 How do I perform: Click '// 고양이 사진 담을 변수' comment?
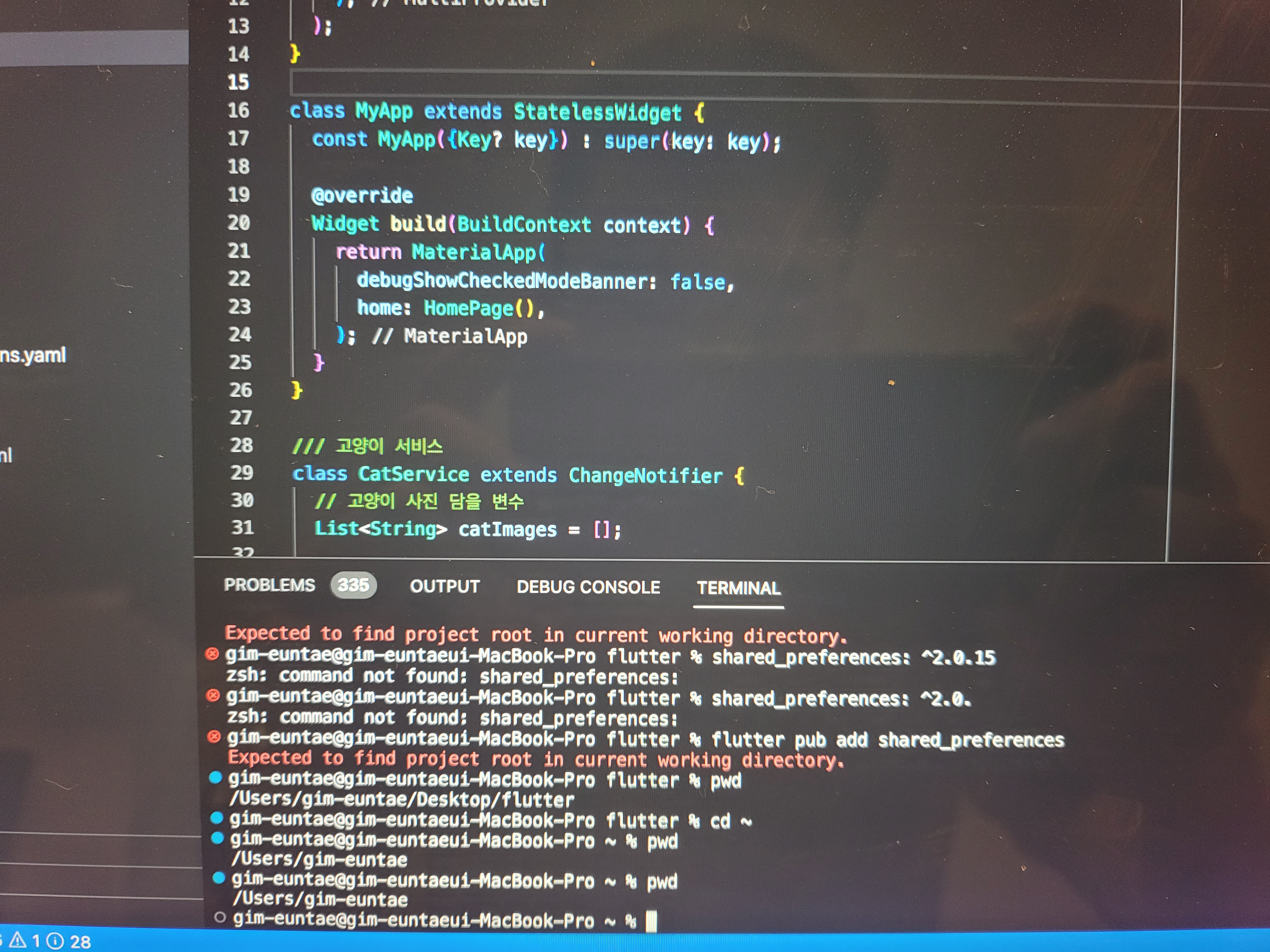pos(420,501)
